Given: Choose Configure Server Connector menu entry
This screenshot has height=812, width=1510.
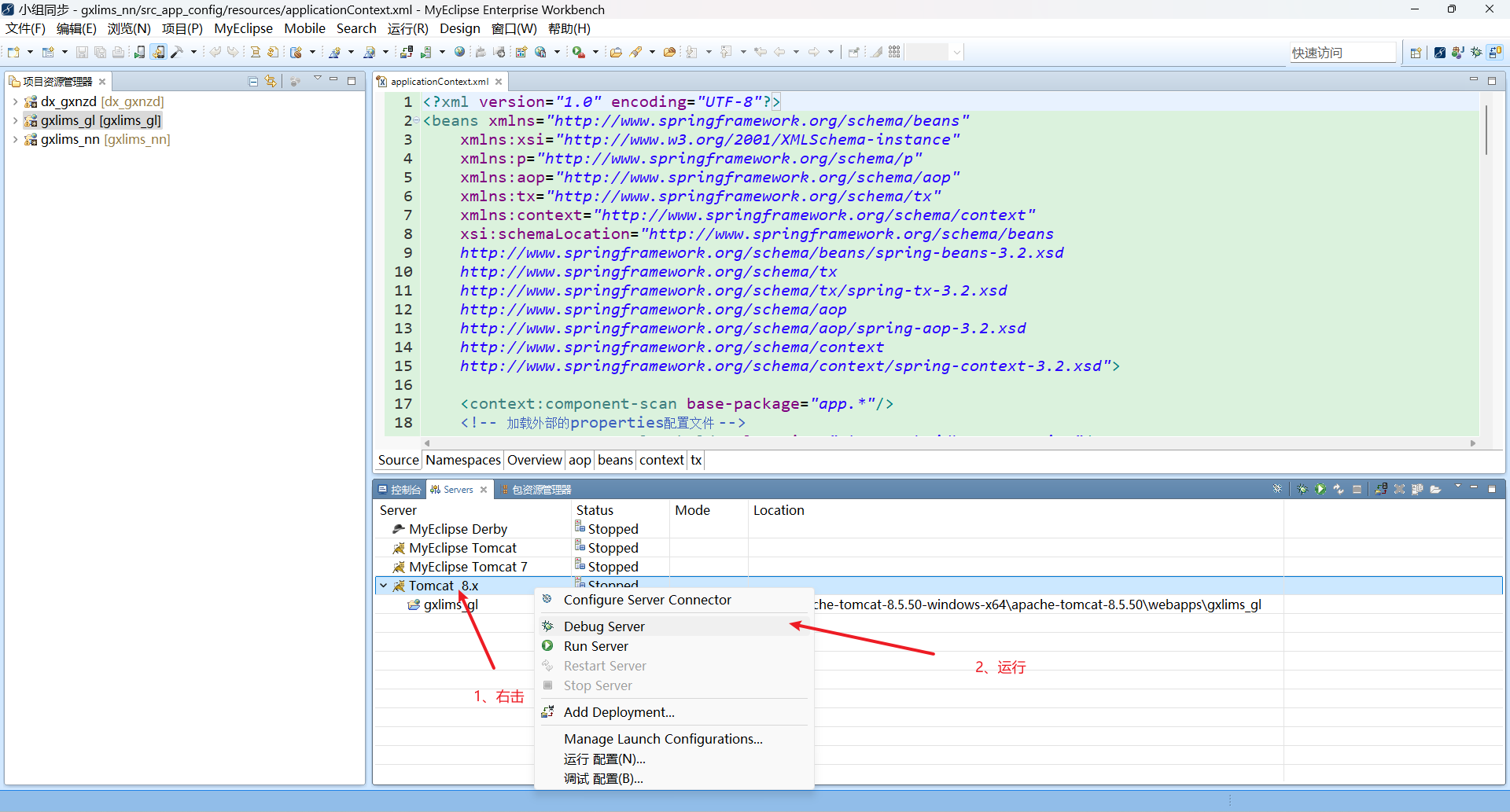Looking at the screenshot, I should pos(674,600).
